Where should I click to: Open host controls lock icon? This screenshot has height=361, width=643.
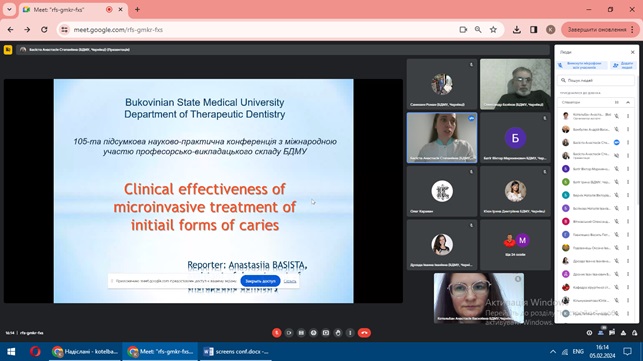click(x=634, y=333)
